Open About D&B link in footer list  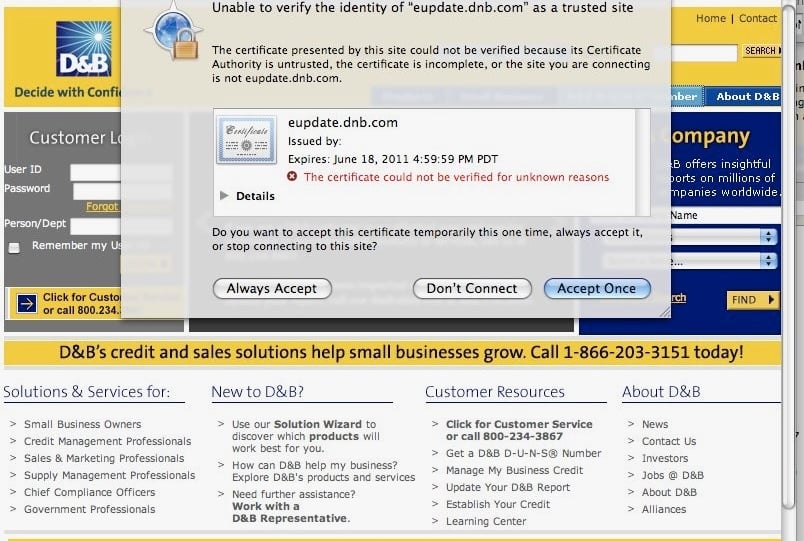pos(669,492)
